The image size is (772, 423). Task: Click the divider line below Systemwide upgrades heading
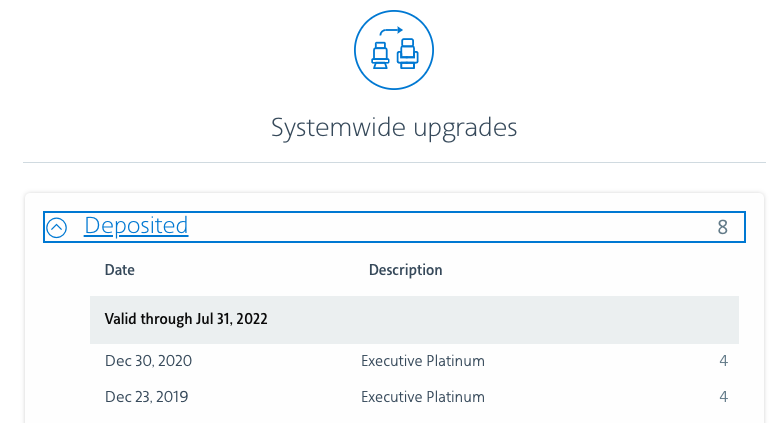pyautogui.click(x=394, y=162)
